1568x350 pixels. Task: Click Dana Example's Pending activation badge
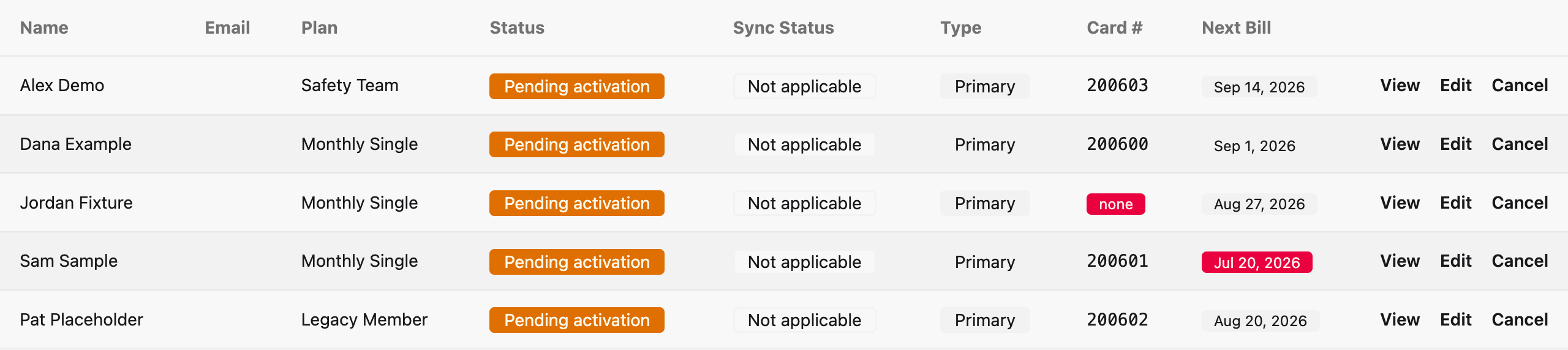coord(577,144)
